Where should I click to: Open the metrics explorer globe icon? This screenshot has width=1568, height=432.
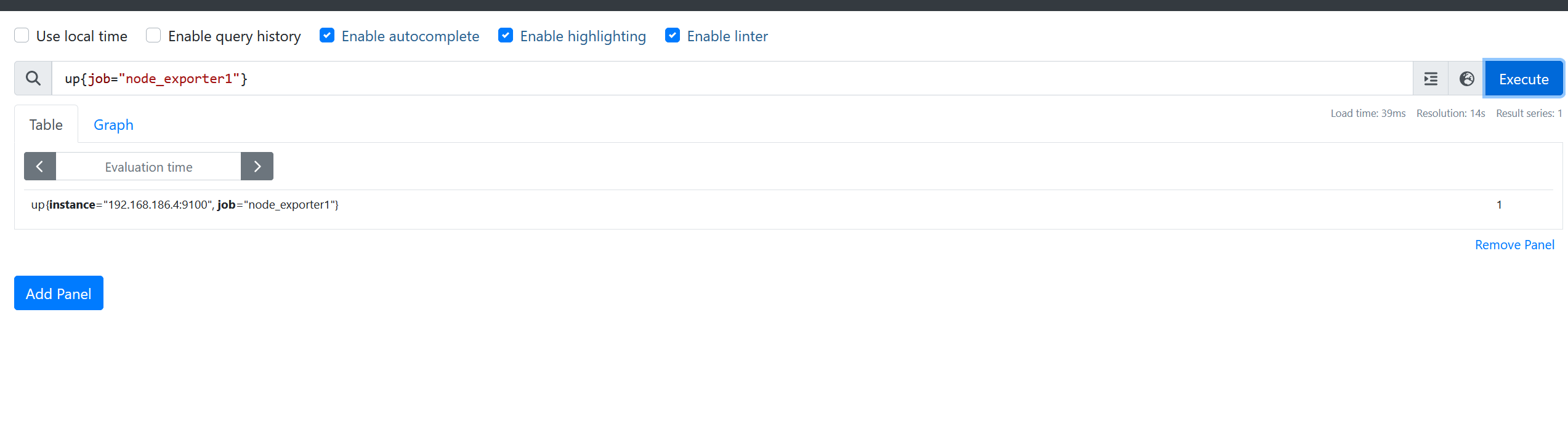point(1466,79)
